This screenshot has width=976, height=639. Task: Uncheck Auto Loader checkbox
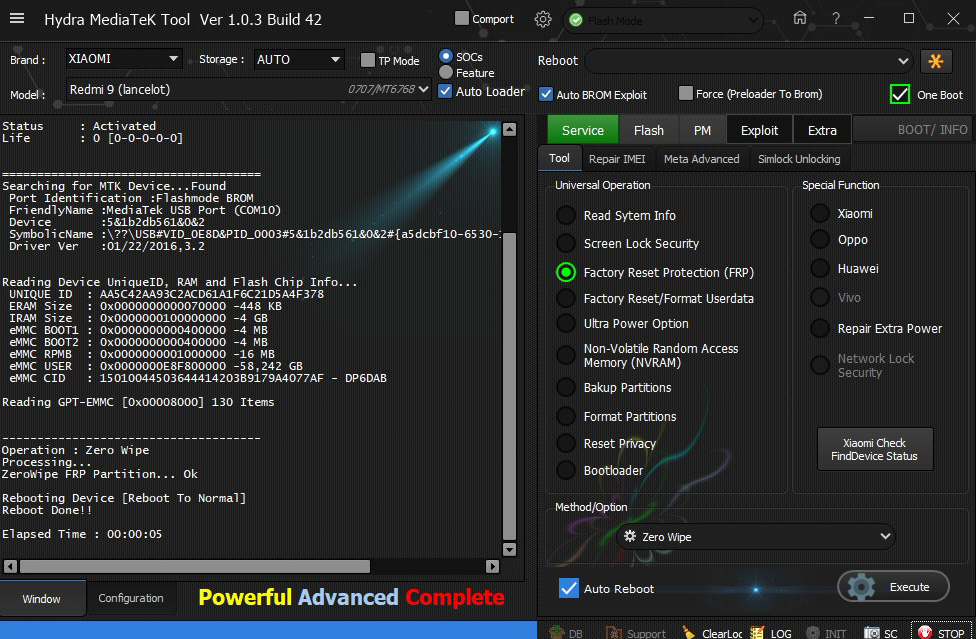[x=445, y=91]
